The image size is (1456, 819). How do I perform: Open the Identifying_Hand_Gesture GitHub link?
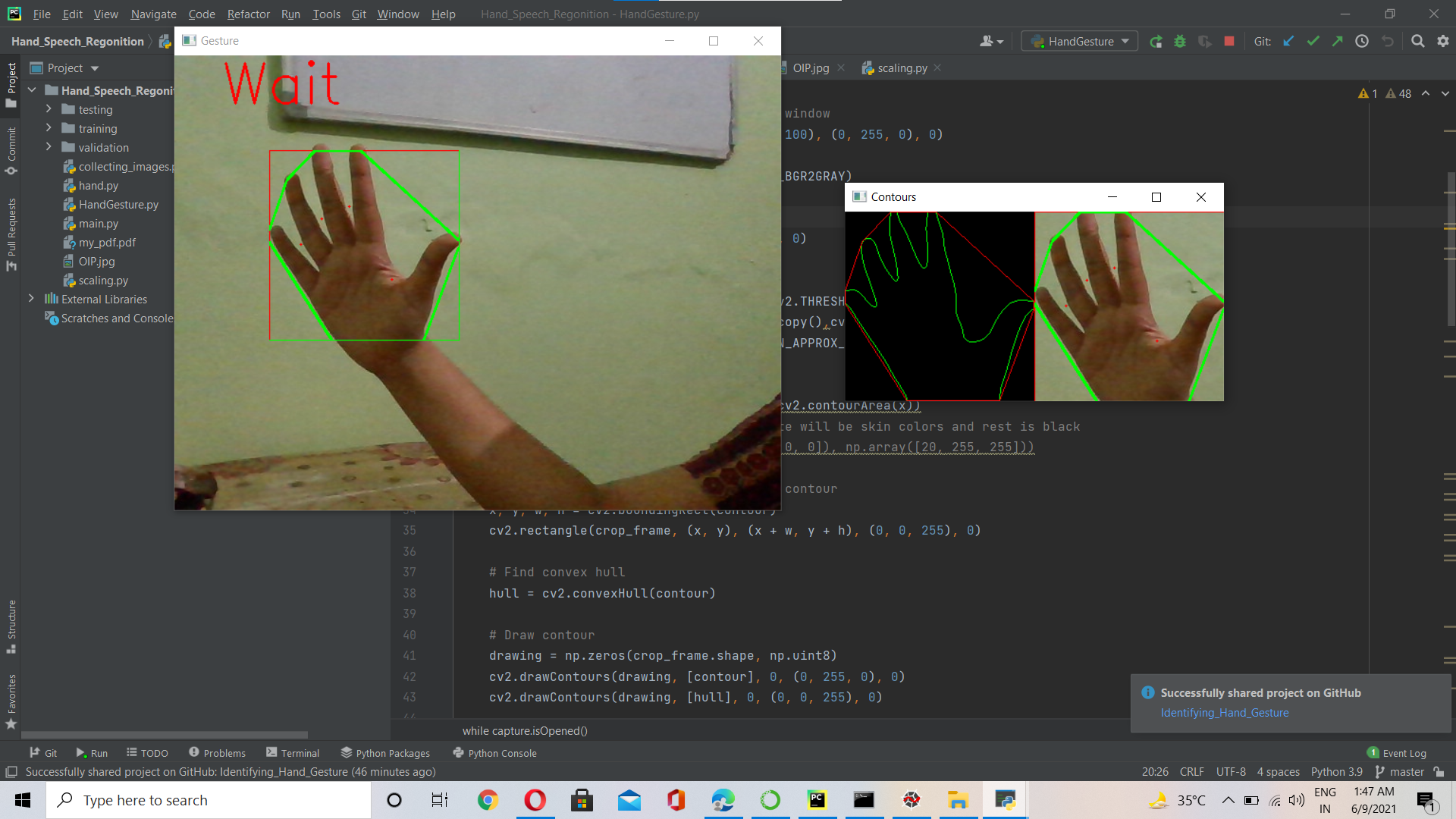(1224, 713)
